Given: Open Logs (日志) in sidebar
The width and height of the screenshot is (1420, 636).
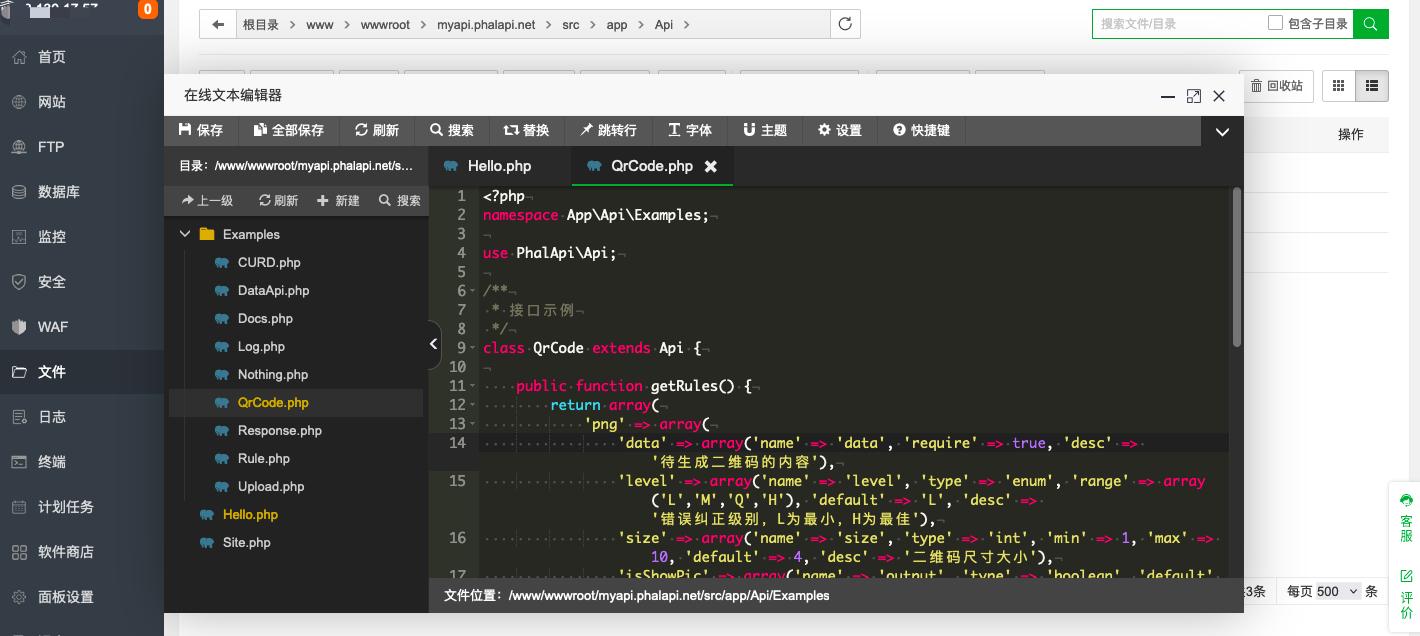Looking at the screenshot, I should (82, 417).
